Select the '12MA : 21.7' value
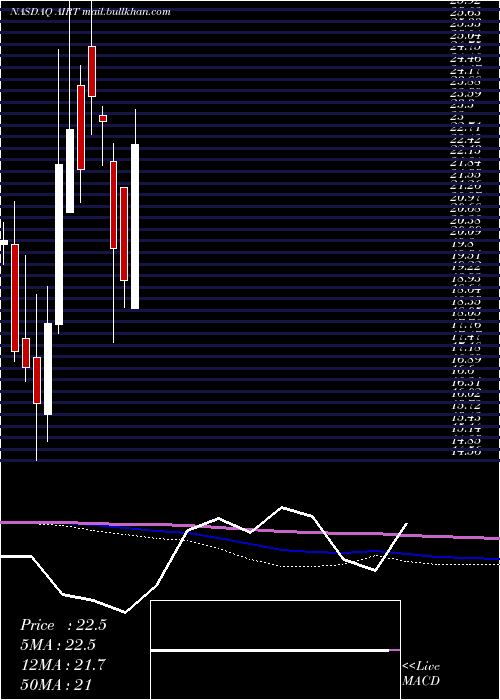This screenshot has height=700, width=500. pyautogui.click(x=63, y=665)
